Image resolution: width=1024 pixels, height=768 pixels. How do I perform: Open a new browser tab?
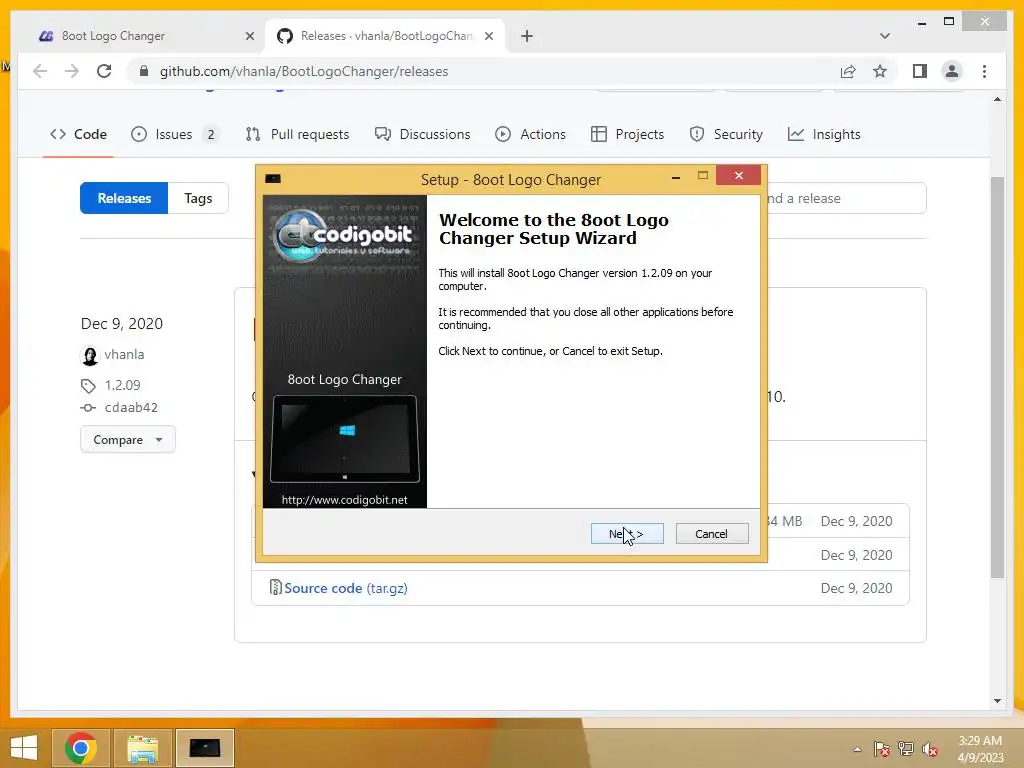click(x=526, y=36)
